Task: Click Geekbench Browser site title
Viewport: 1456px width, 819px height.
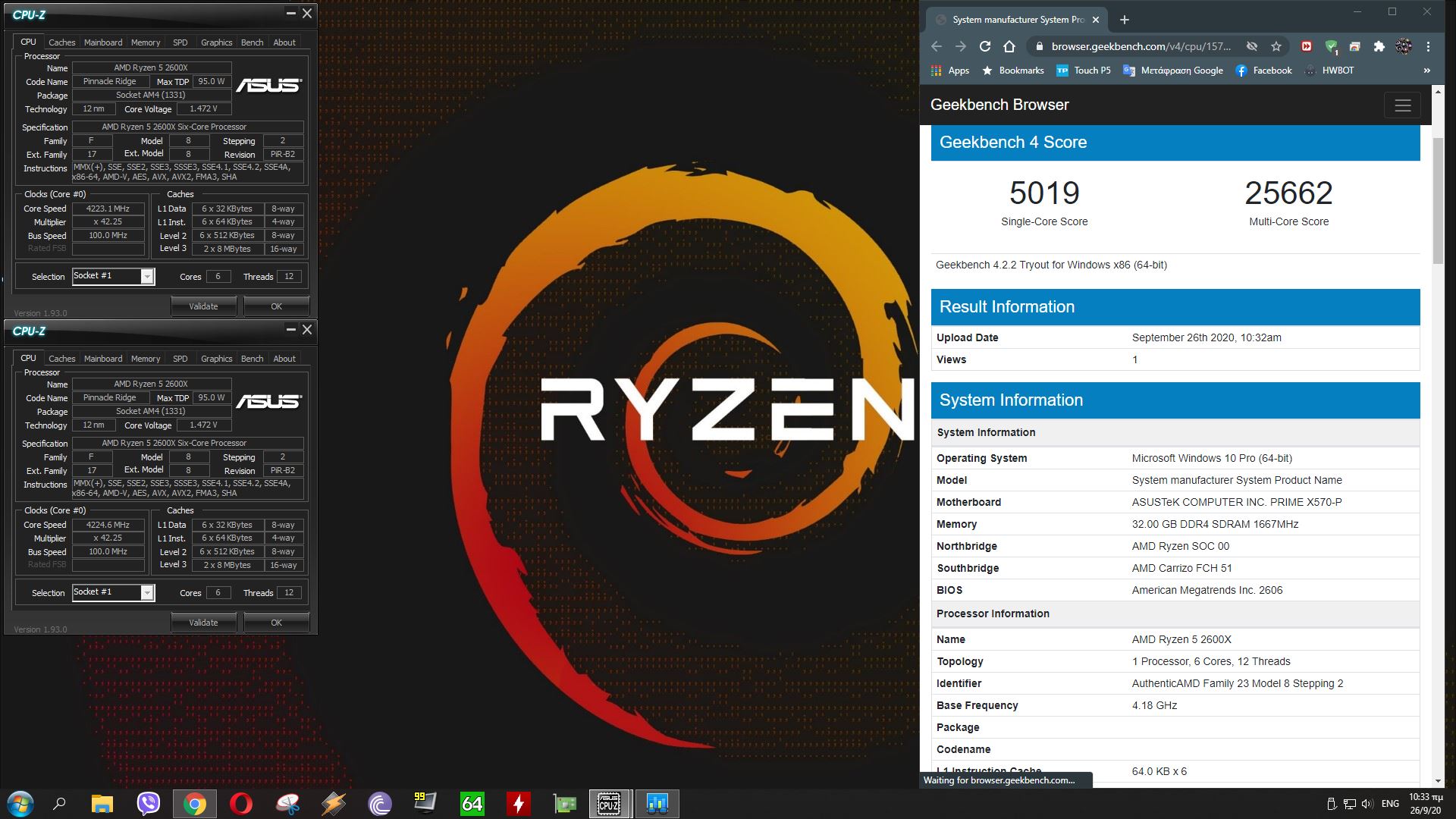Action: click(999, 105)
